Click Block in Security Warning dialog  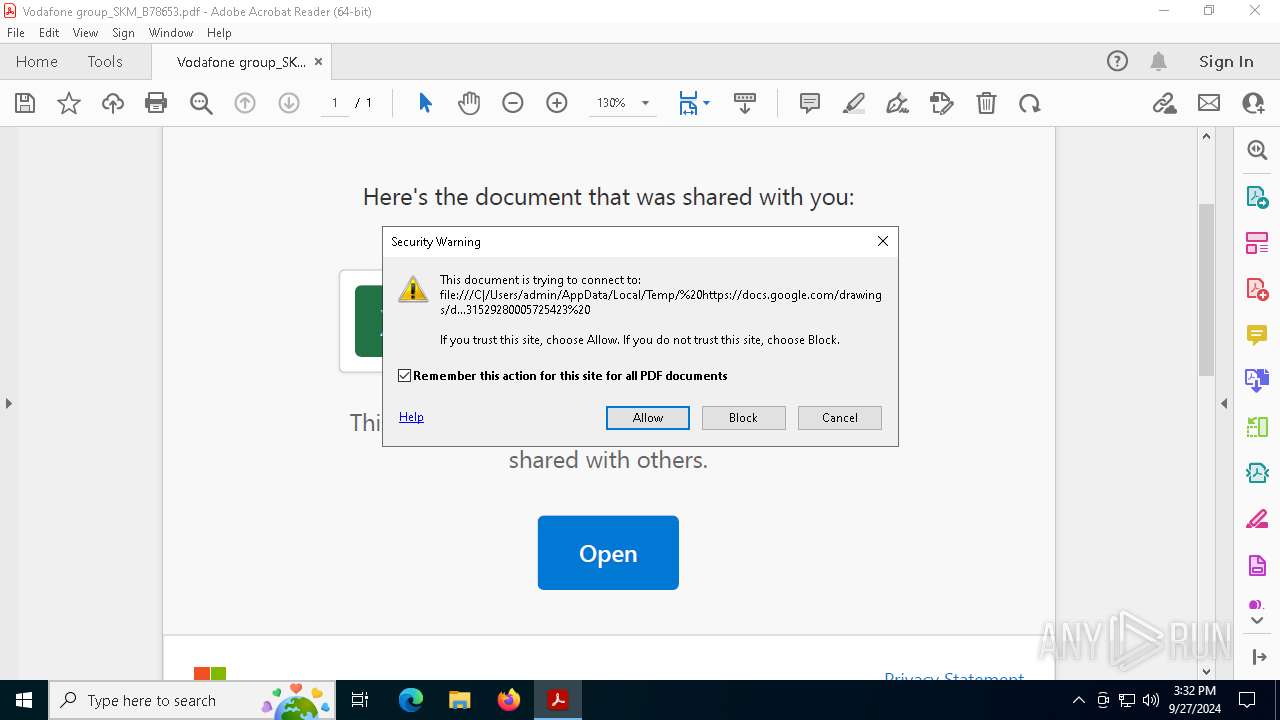743,418
